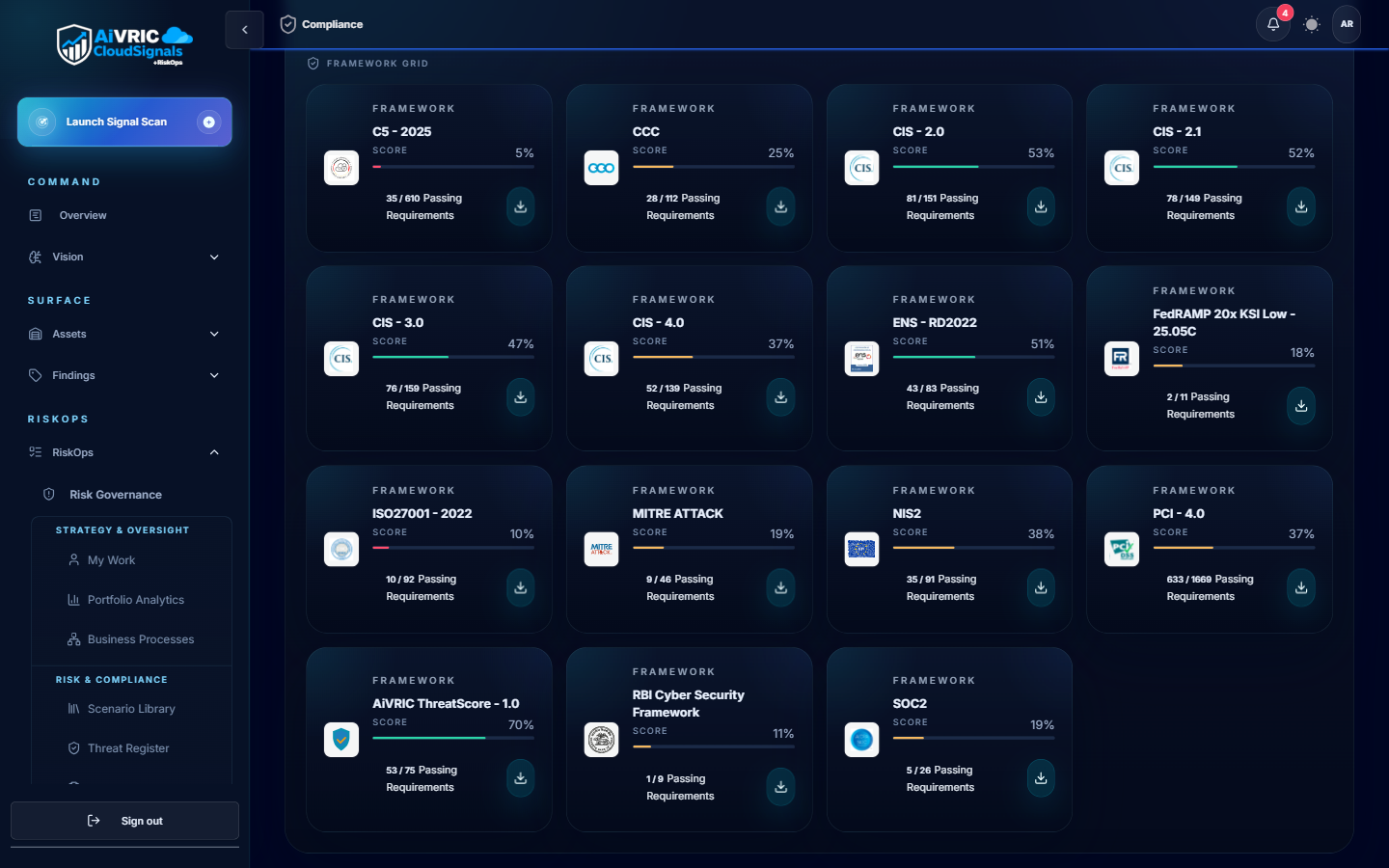Download the SOC2 framework report
Image resolution: width=1389 pixels, height=868 pixels.
pos(1041,778)
